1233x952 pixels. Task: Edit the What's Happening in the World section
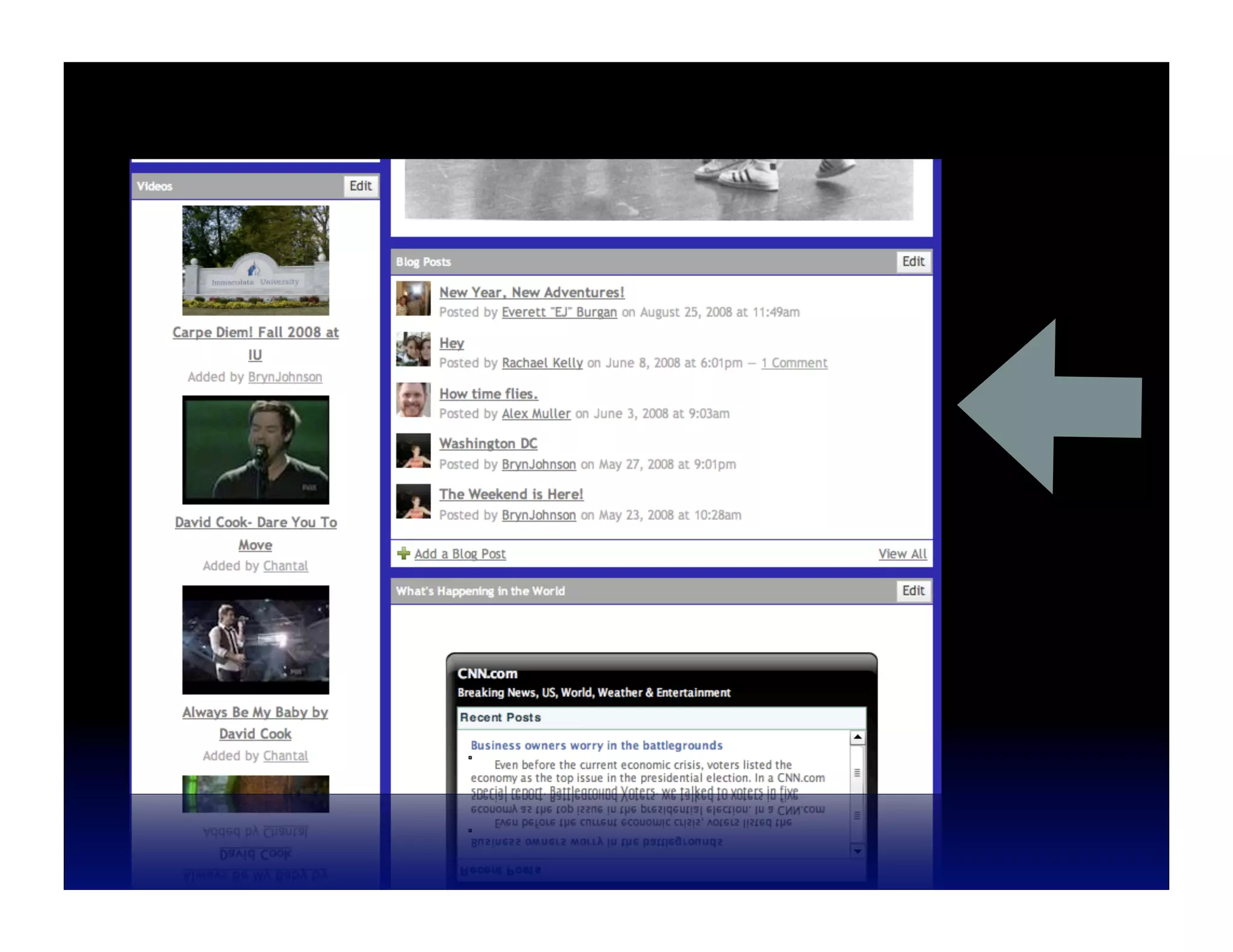click(913, 591)
